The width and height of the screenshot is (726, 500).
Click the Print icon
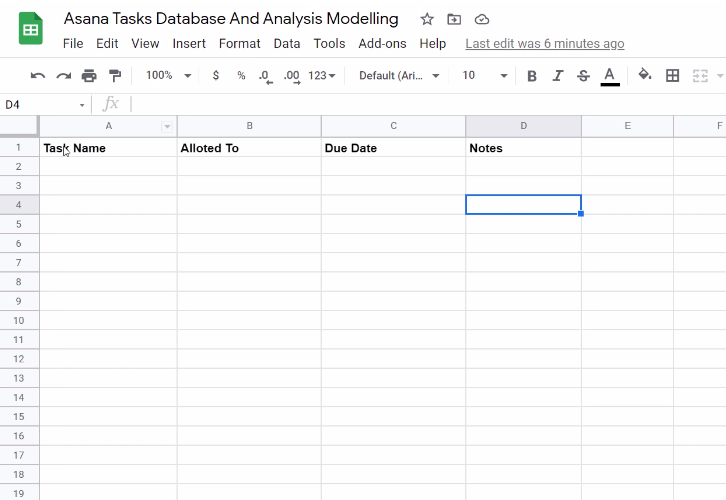click(x=89, y=75)
